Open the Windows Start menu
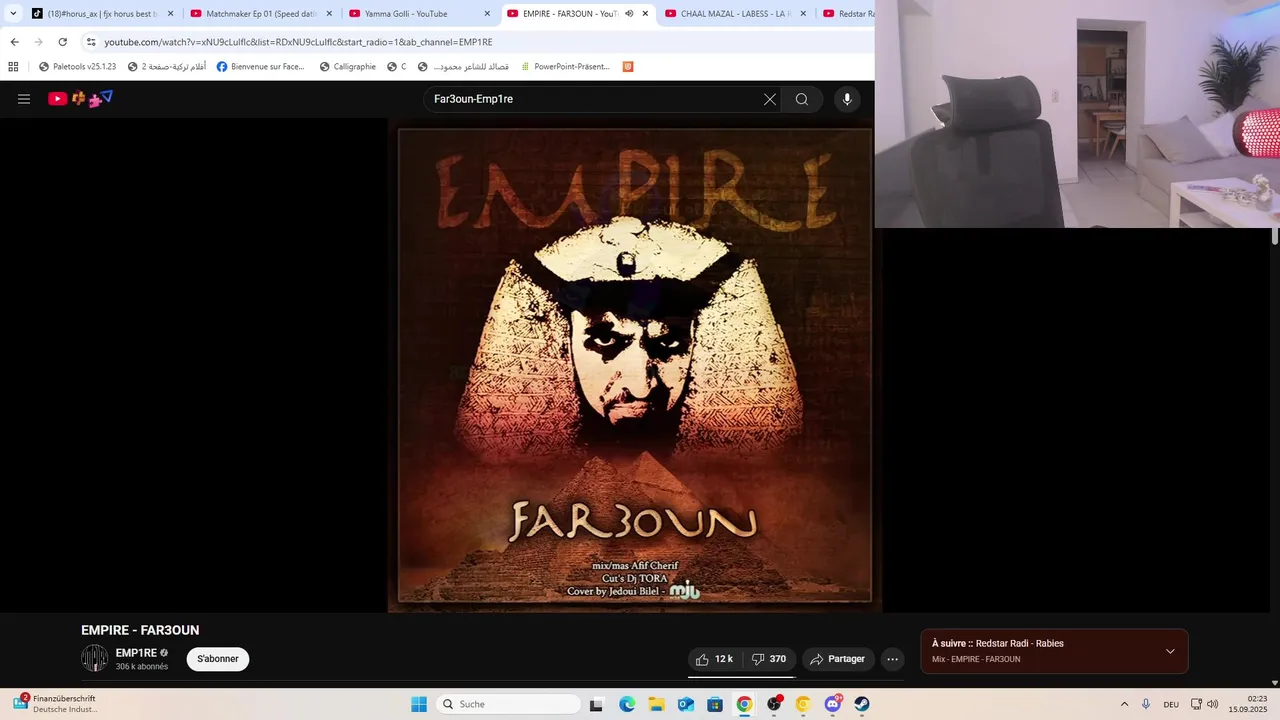 click(x=419, y=704)
